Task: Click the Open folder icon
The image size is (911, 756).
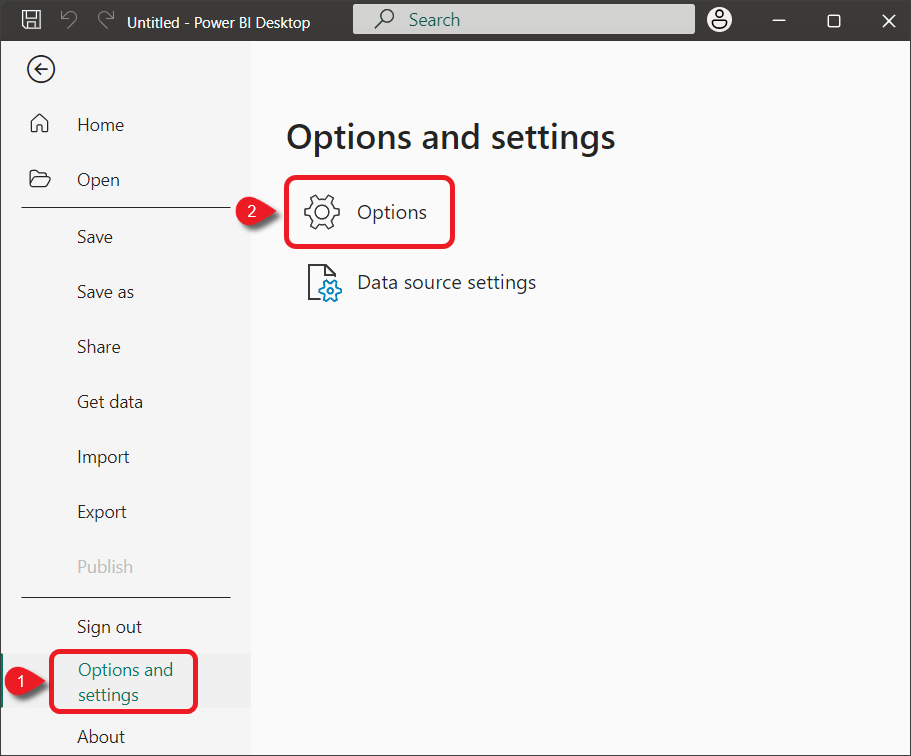Action: click(40, 179)
